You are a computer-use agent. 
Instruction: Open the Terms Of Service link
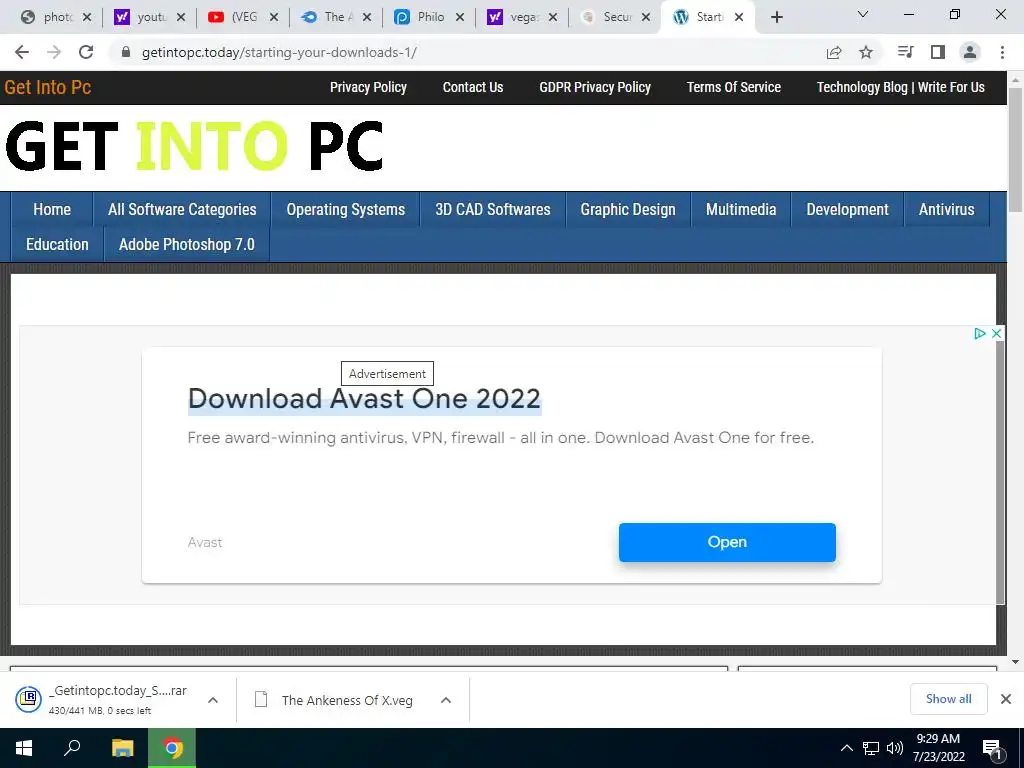point(733,88)
